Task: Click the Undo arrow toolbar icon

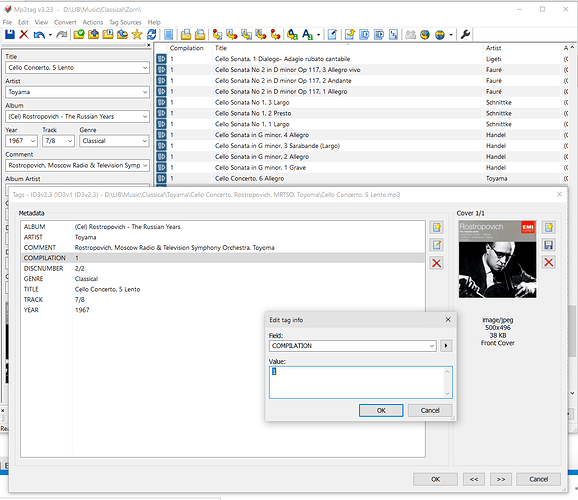Action: pyautogui.click(x=39, y=35)
